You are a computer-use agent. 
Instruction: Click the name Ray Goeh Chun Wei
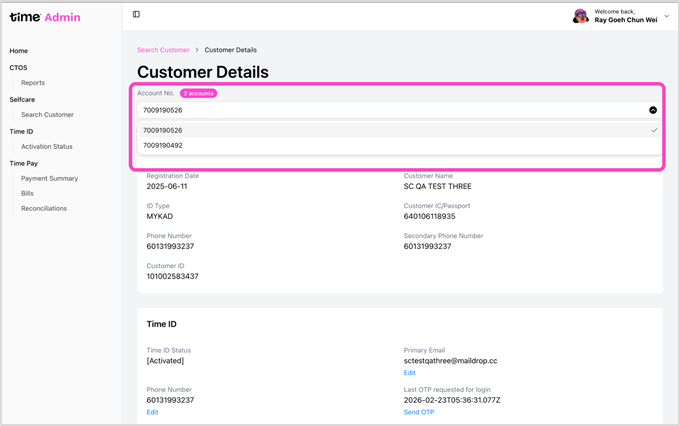click(625, 20)
